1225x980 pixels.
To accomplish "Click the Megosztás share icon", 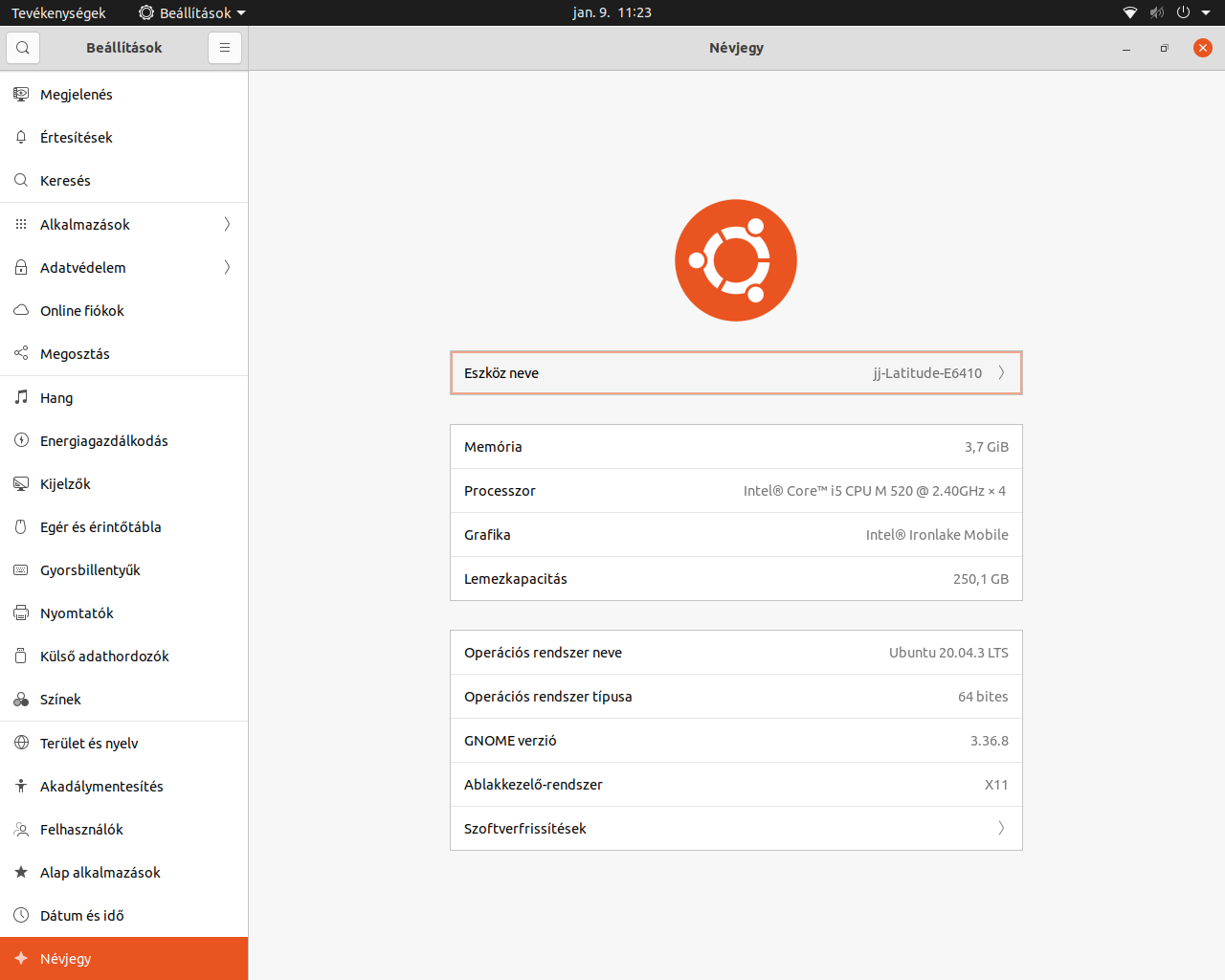I will point(21,353).
